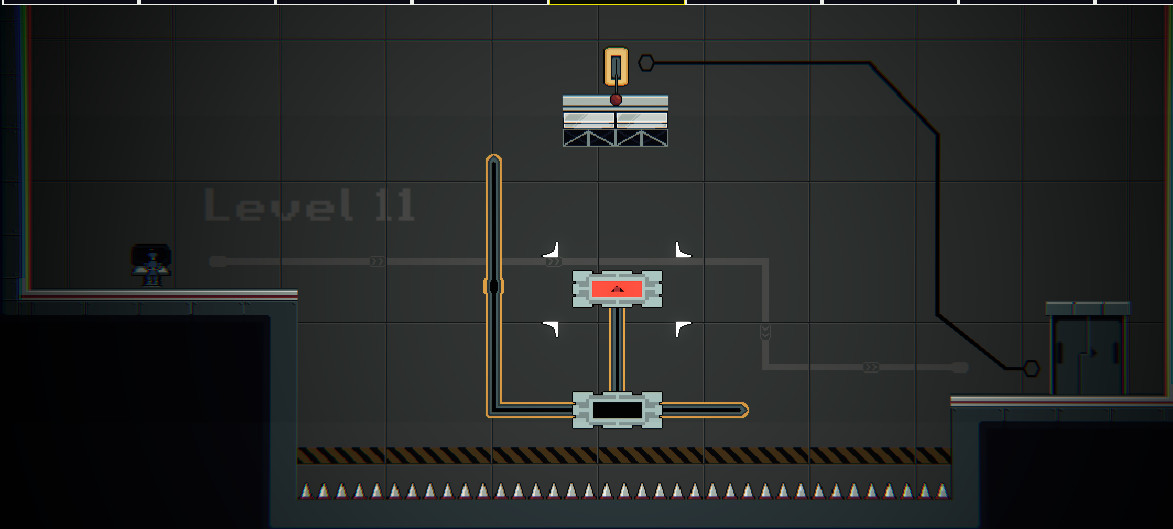Click the faded chevron marker near the path's right end
The width and height of the screenshot is (1173, 529).
[x=870, y=367]
